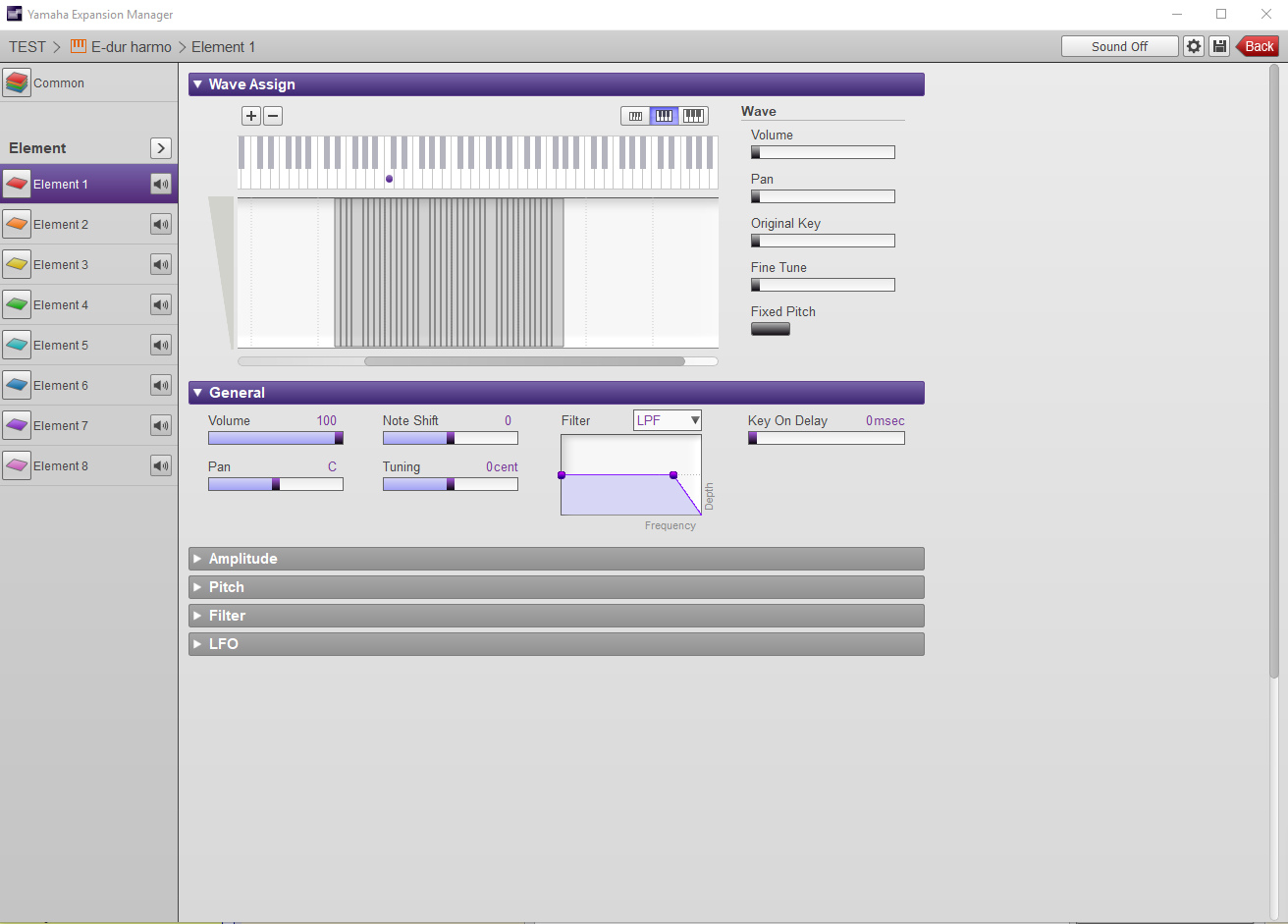Screen dimensions: 1288x924
Task: Open settings with the gear icon
Action: 1193,46
